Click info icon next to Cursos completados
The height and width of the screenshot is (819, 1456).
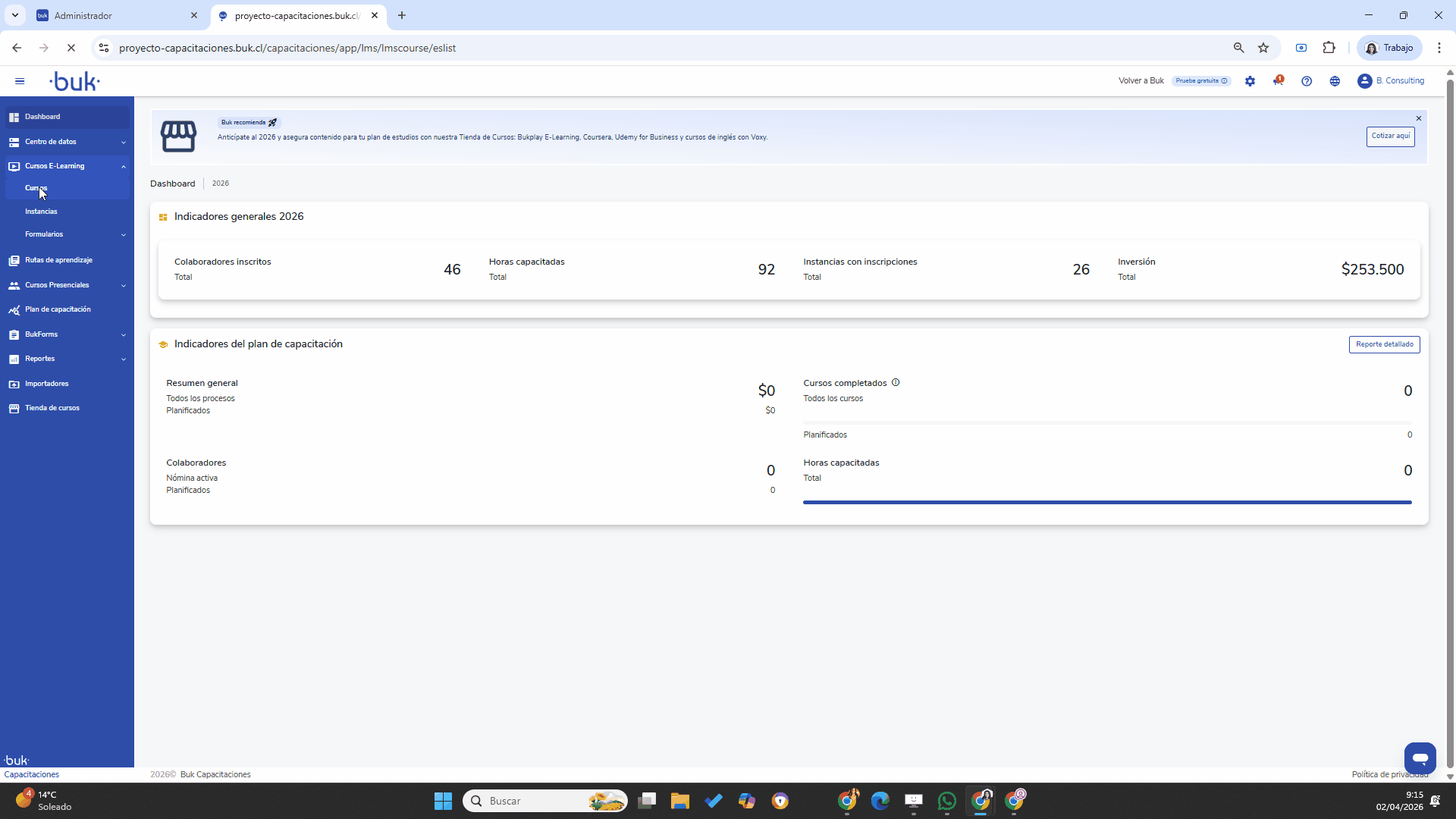pyautogui.click(x=896, y=383)
